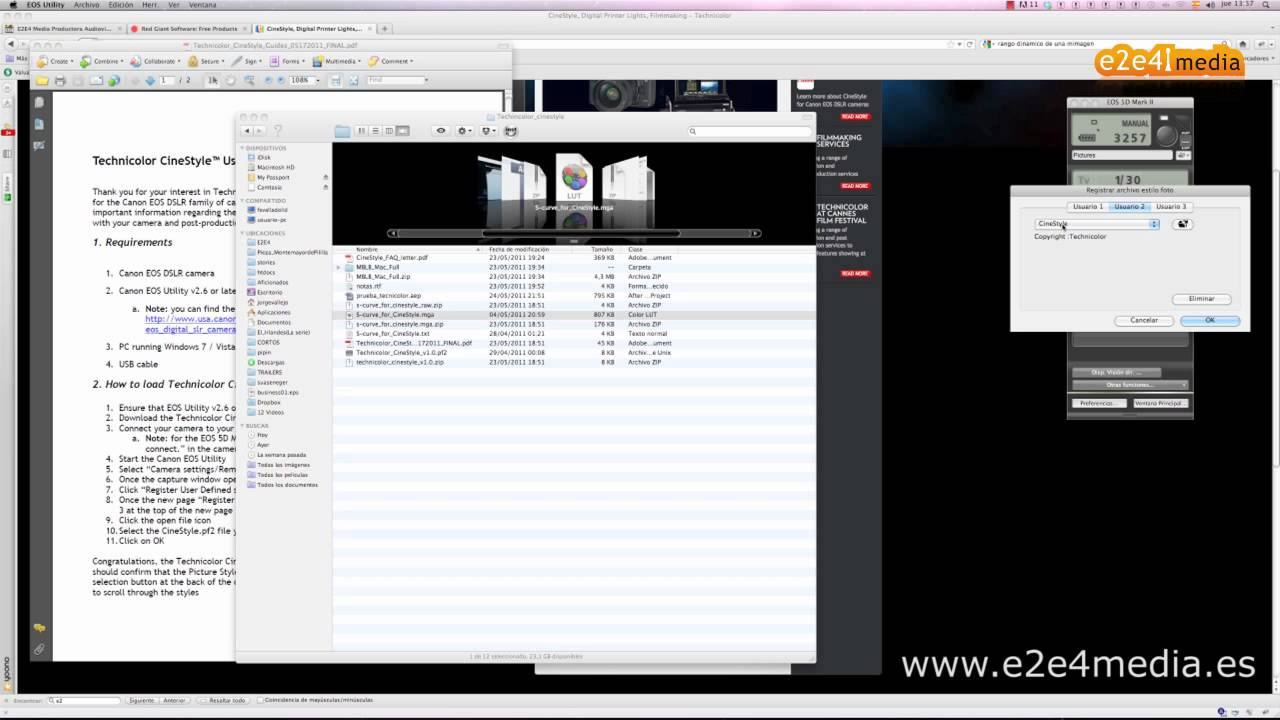
Task: Click Create dropdown in Acrobat toolbar
Action: 56,61
